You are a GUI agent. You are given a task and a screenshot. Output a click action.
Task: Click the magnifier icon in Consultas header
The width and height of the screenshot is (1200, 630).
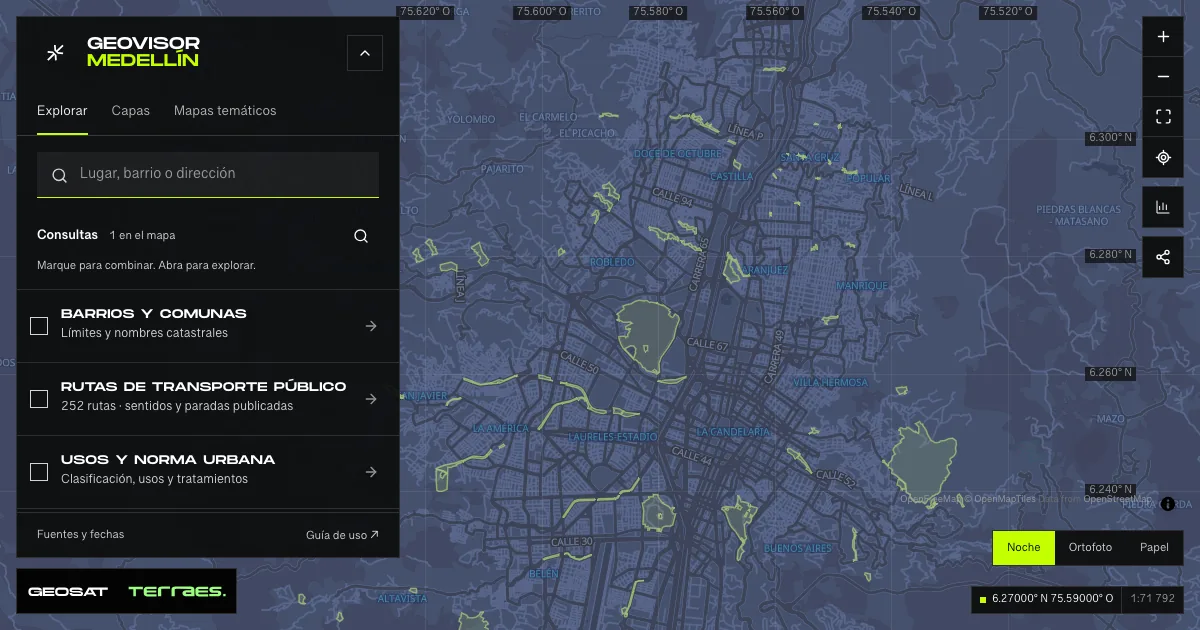pyautogui.click(x=361, y=236)
